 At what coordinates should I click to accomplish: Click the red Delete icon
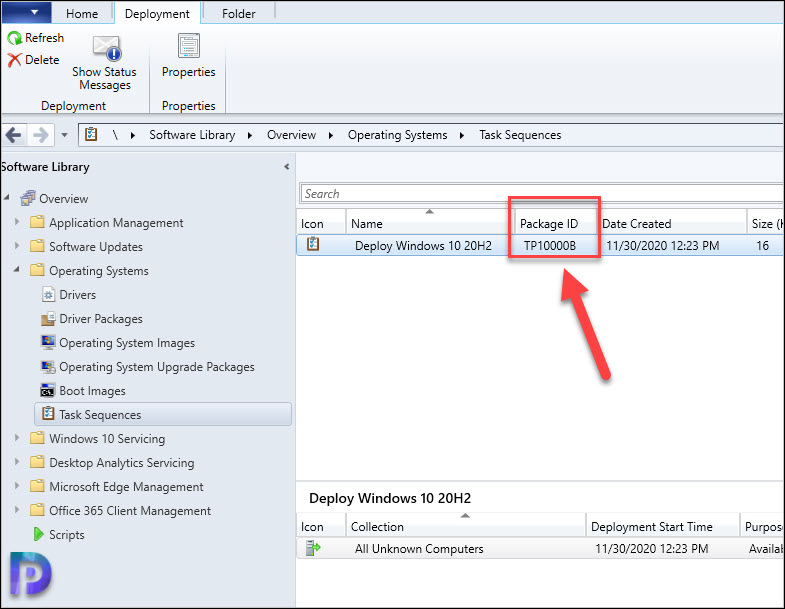coord(15,60)
